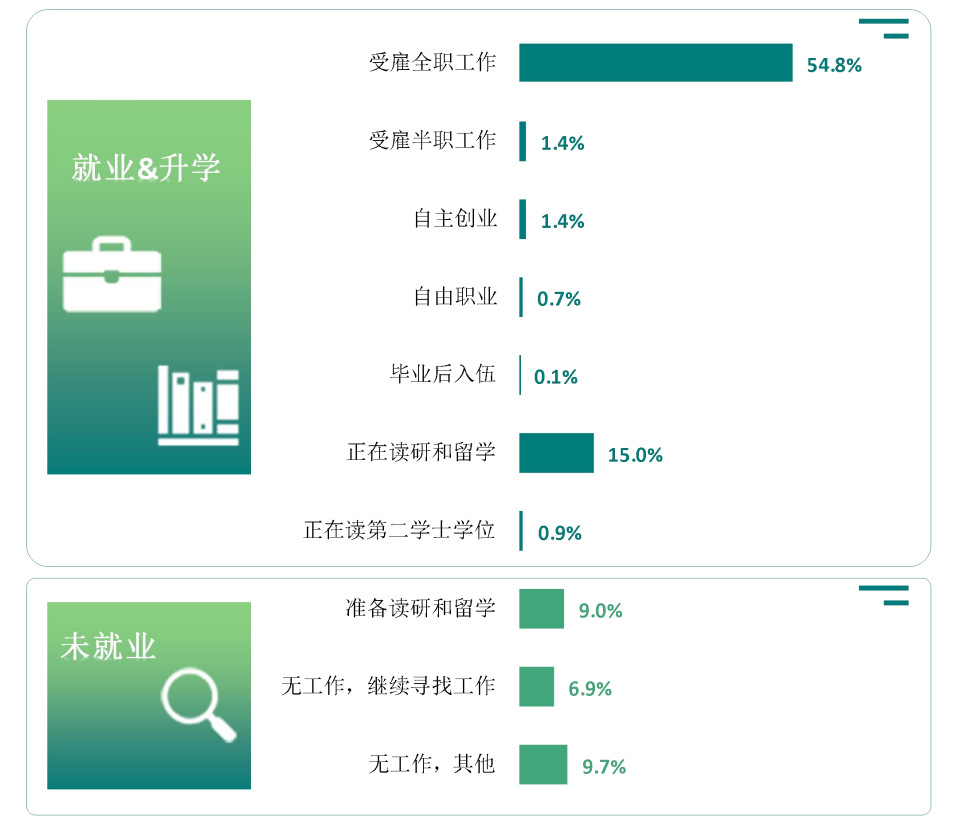Click the menu lines icon in bottom card
The image size is (953, 823).
884,596
